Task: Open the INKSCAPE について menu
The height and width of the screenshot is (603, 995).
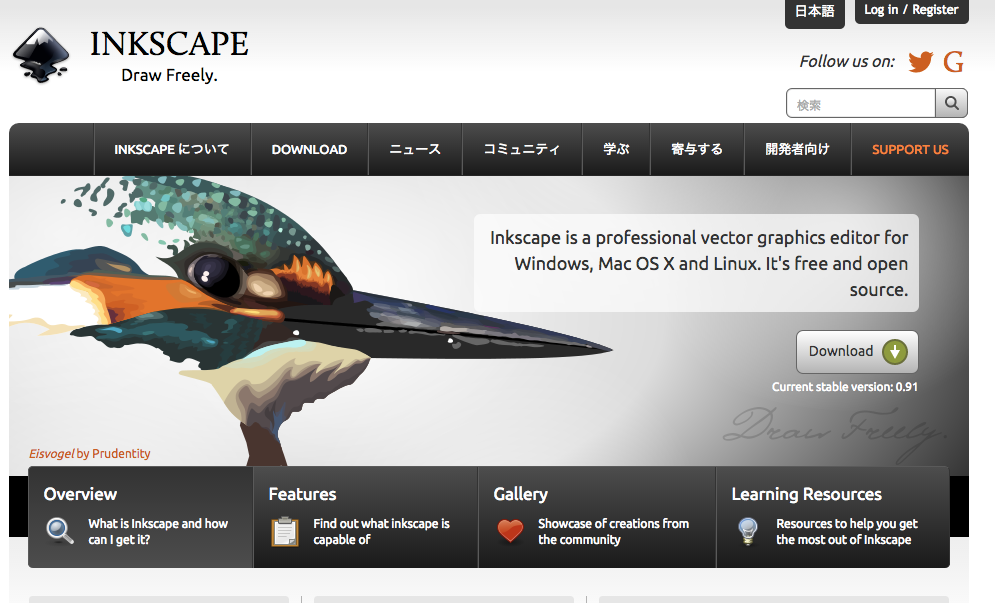Action: [x=172, y=149]
